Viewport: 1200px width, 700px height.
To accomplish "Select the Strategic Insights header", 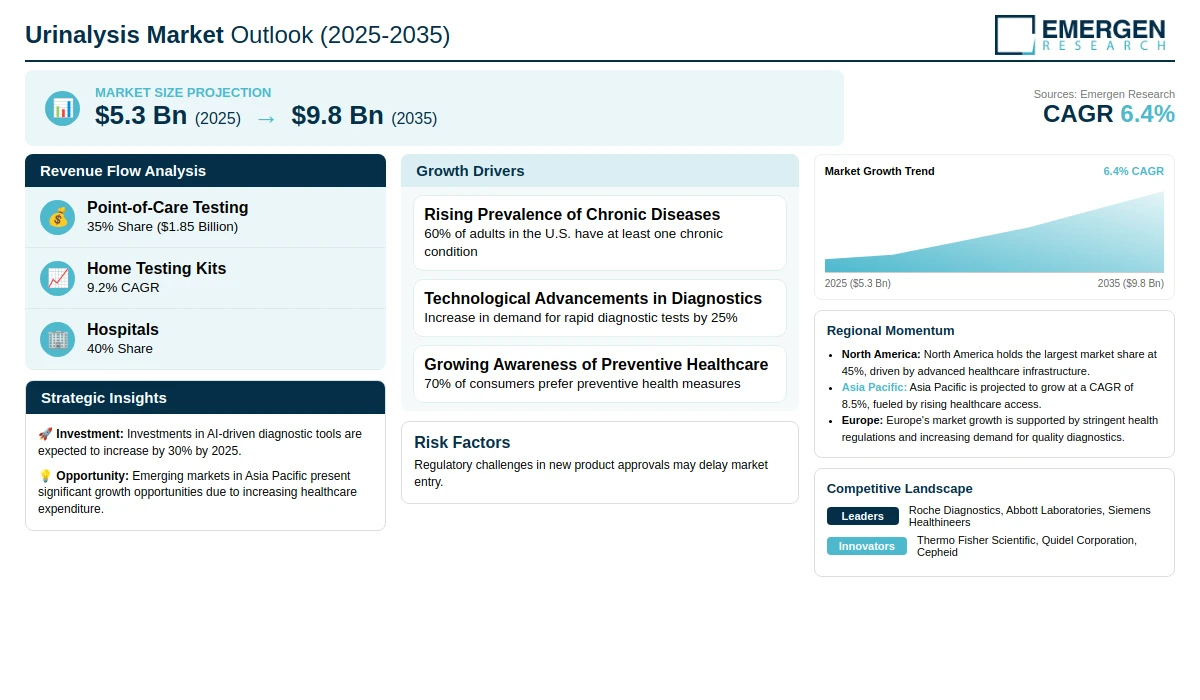I will [205, 398].
